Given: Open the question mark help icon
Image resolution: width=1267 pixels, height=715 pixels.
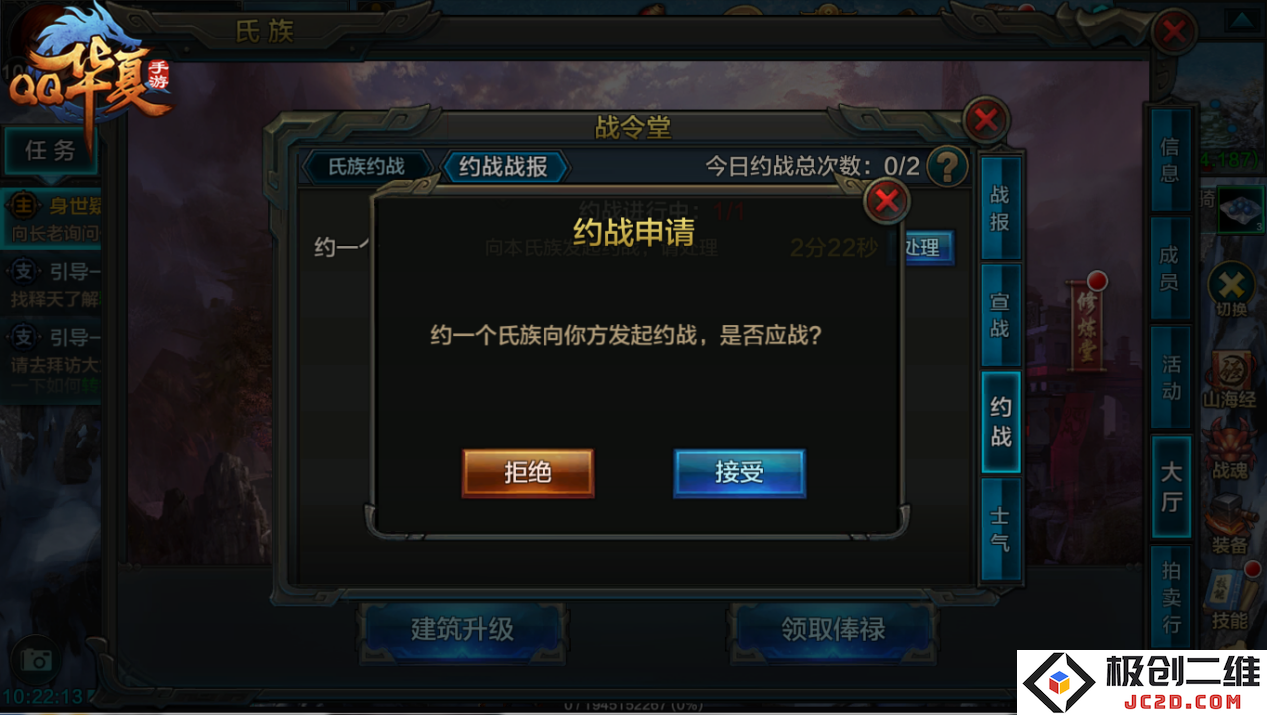Looking at the screenshot, I should click(947, 166).
